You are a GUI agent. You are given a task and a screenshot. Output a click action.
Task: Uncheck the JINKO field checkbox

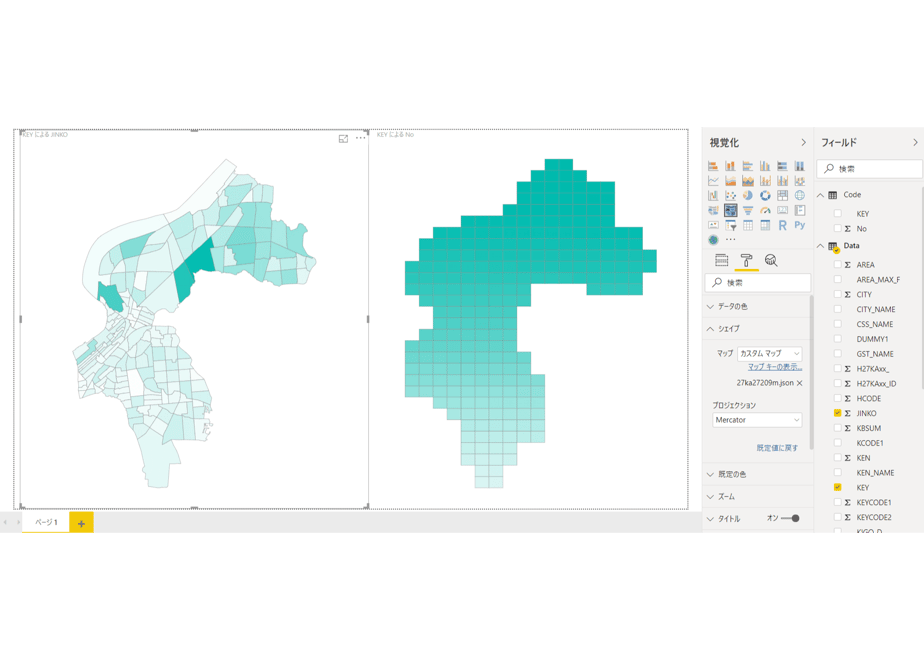(837, 413)
